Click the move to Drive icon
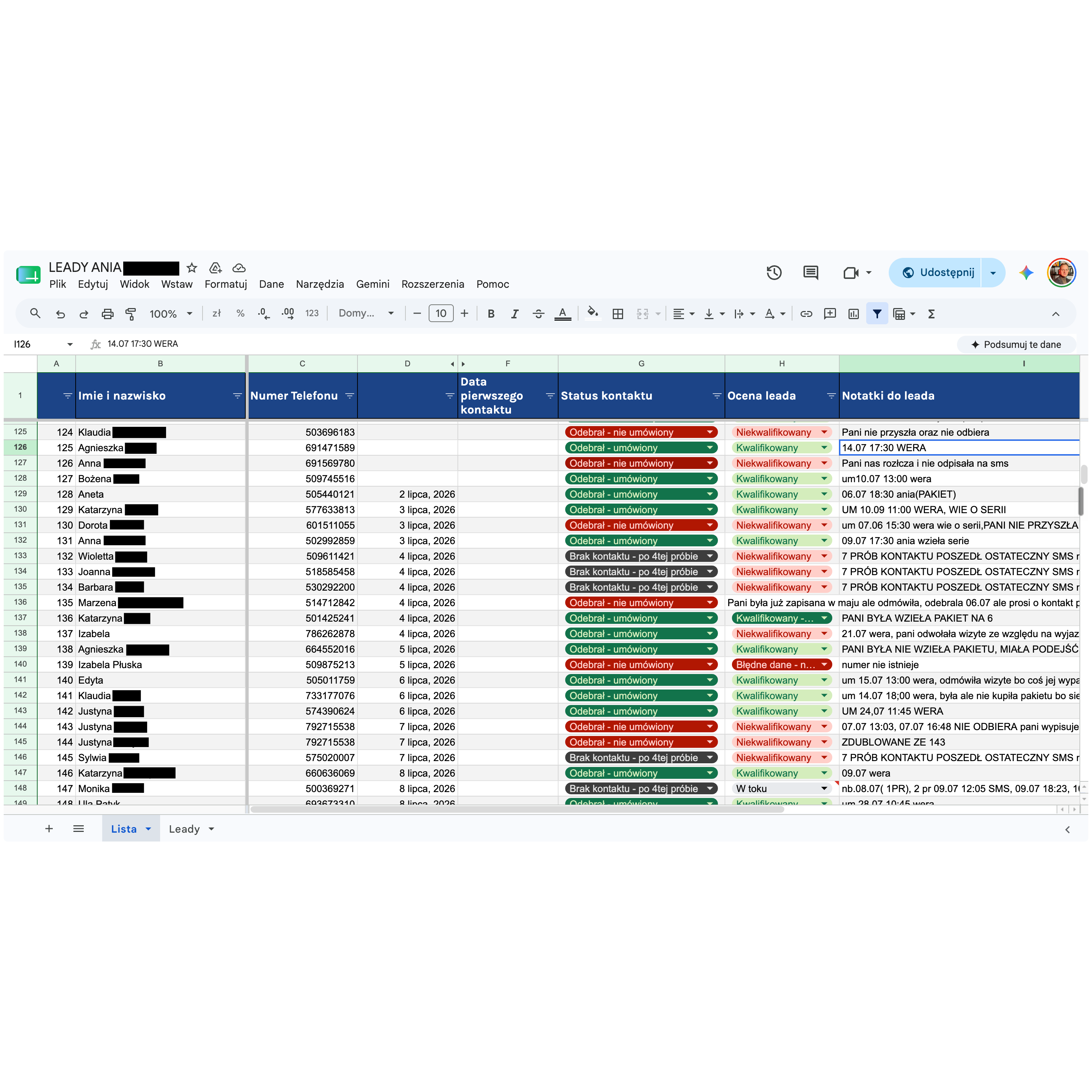This screenshot has height=1092, width=1092. [x=215, y=268]
